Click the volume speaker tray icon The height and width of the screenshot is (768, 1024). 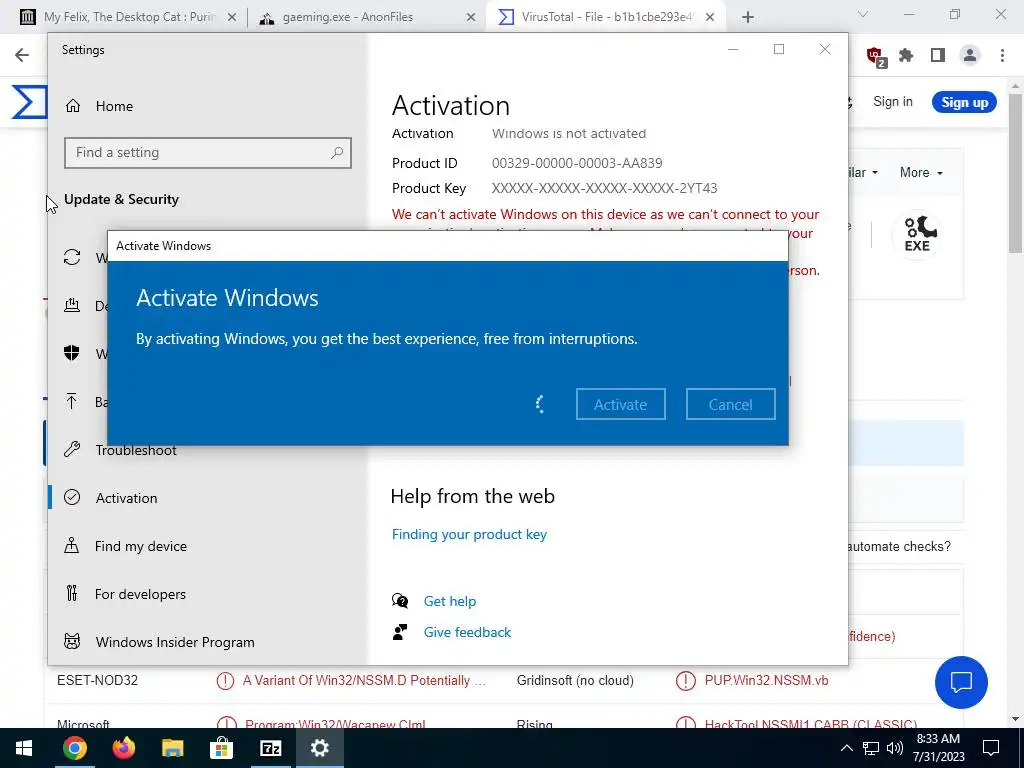coord(895,748)
